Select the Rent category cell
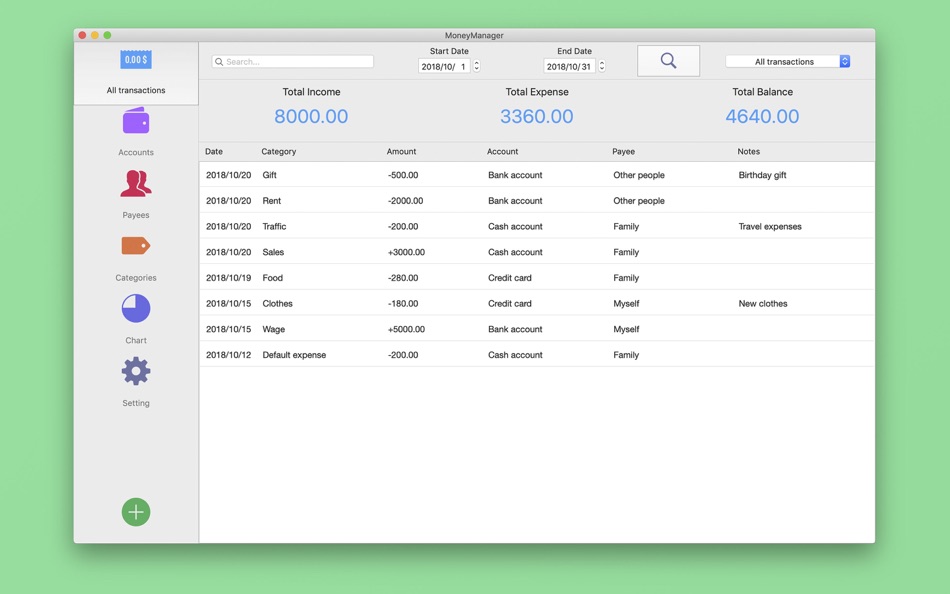 [271, 201]
